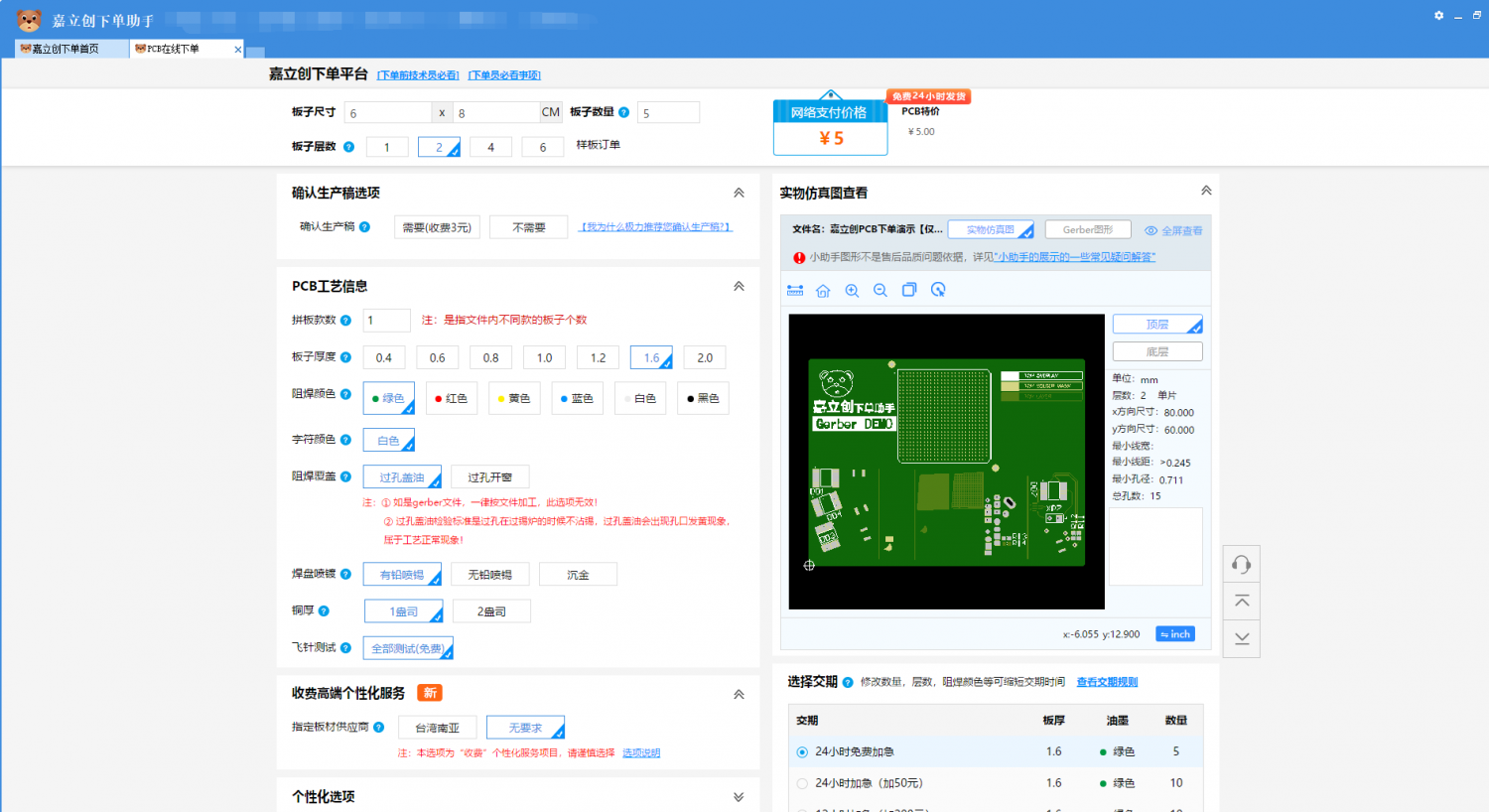
Task: Show the 顶层 top layer
Action: pos(1157,325)
